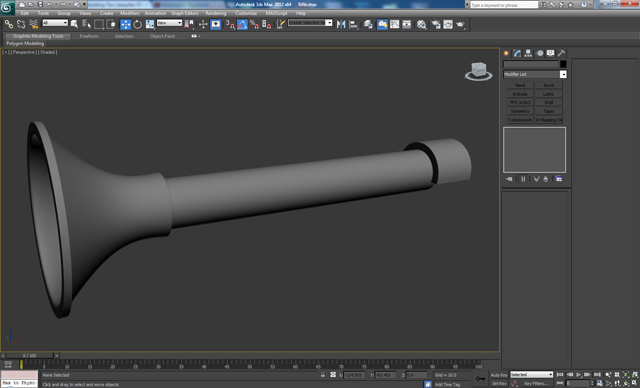Click the Align tool icon

point(353,24)
